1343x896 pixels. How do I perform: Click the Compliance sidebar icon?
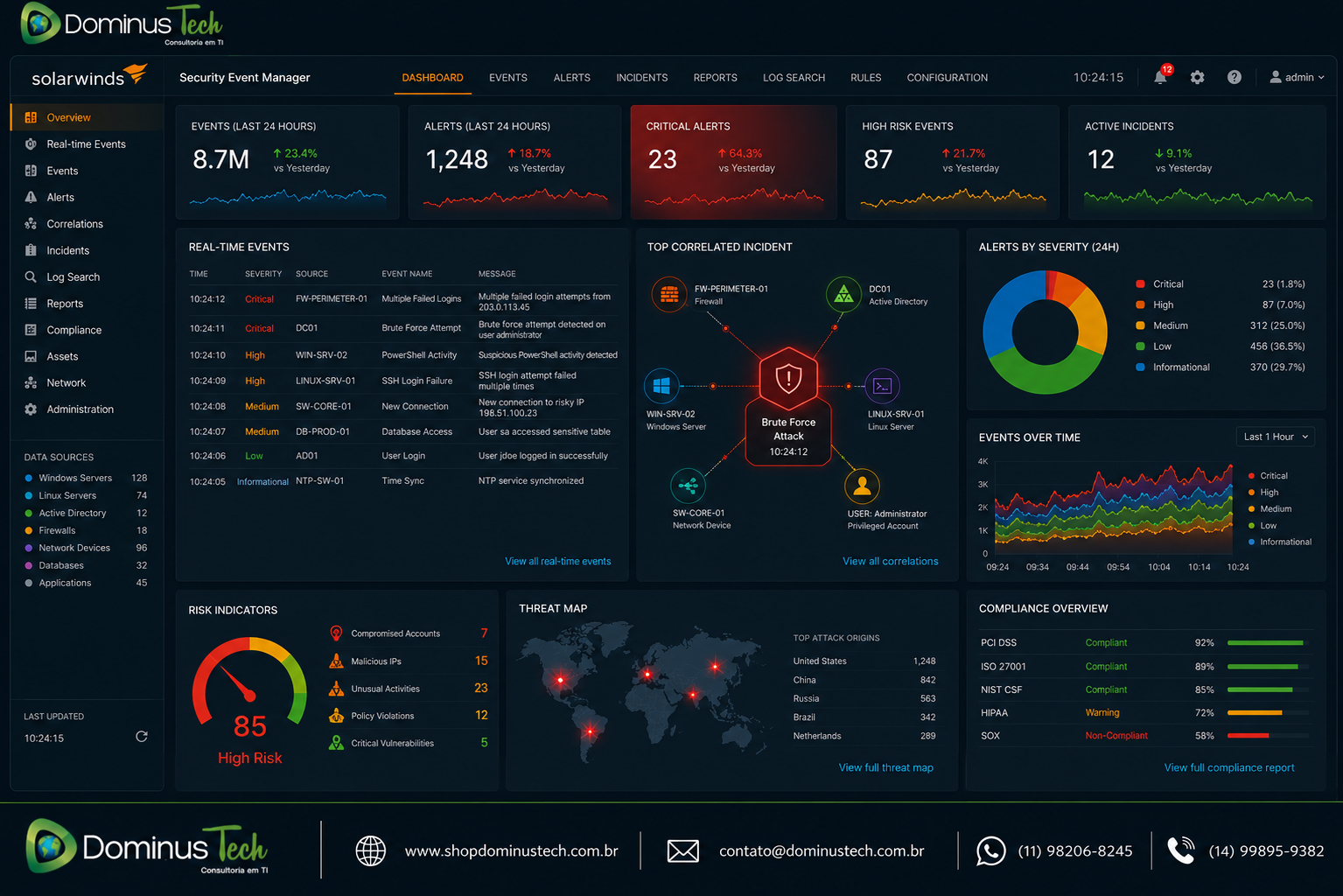31,330
